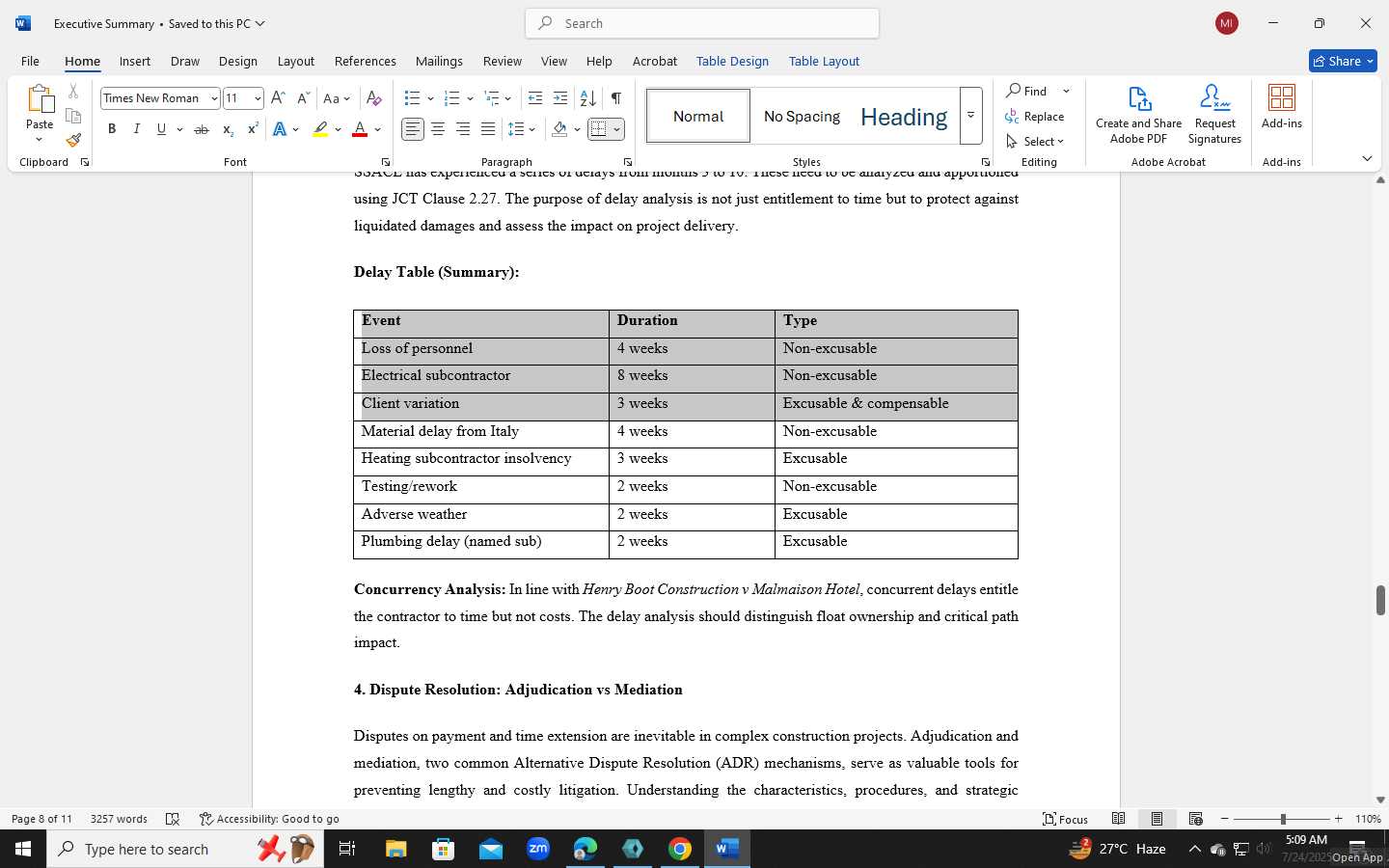Open Change Case dropdown
The width and height of the screenshot is (1389, 868).
click(337, 98)
